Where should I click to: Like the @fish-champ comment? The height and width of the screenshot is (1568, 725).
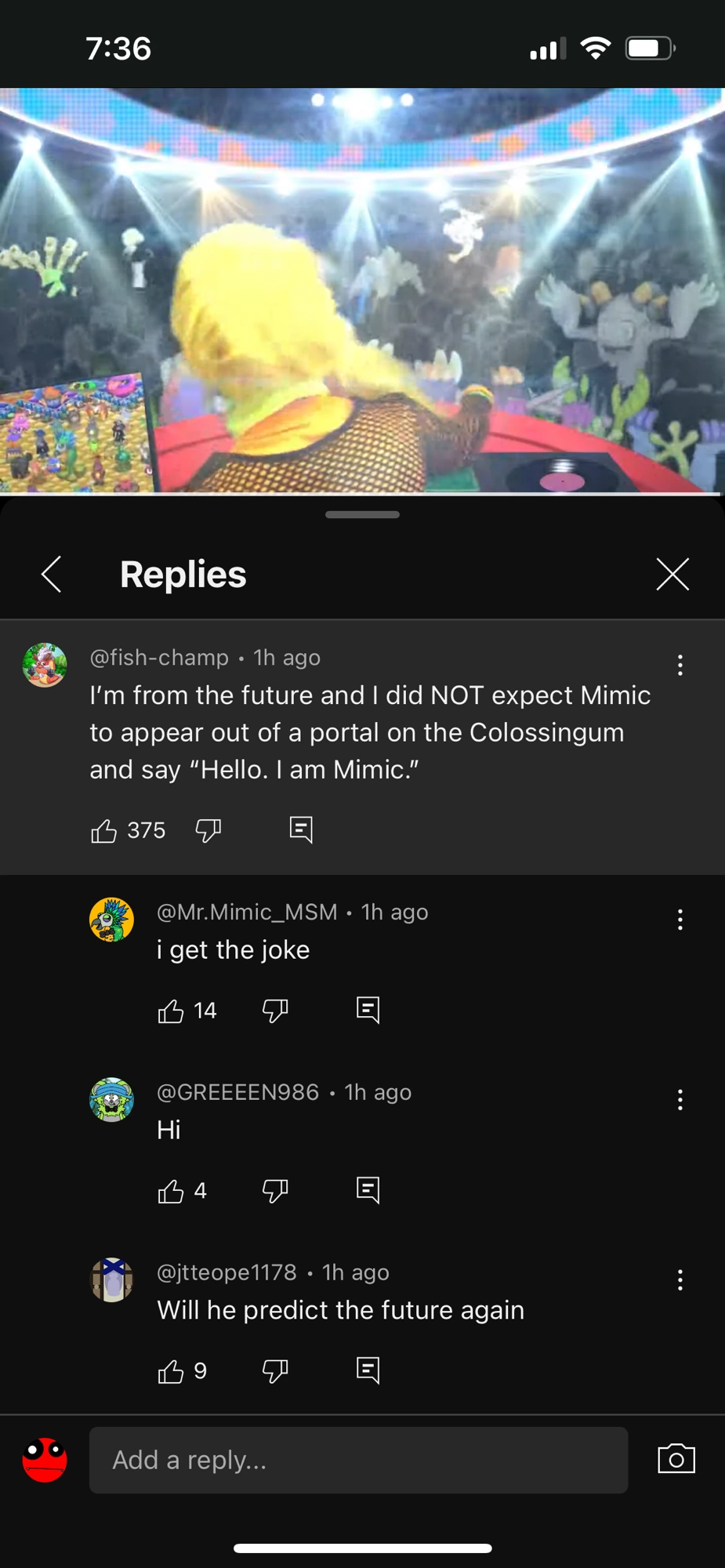(x=103, y=830)
